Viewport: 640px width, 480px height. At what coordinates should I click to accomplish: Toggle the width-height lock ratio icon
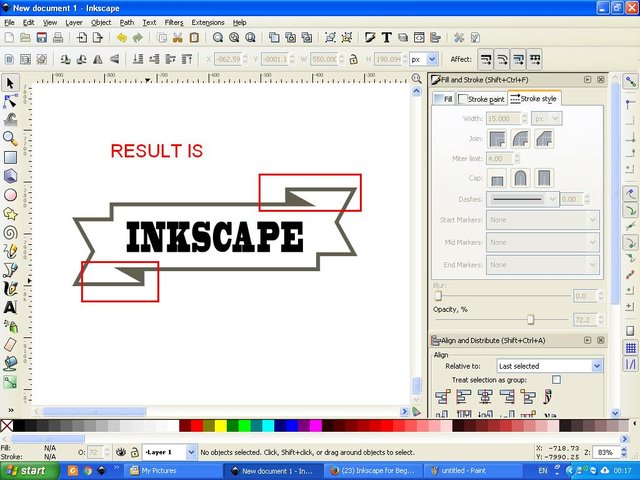pos(353,59)
